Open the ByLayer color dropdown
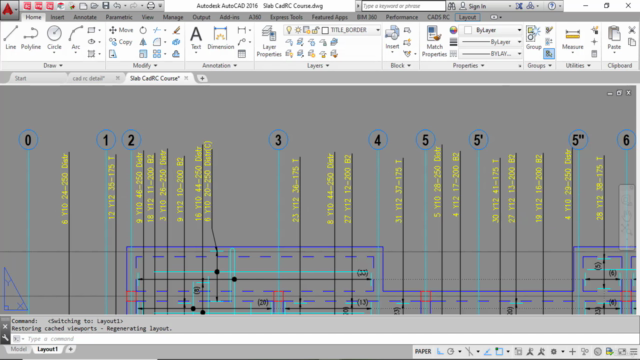 [x=519, y=30]
